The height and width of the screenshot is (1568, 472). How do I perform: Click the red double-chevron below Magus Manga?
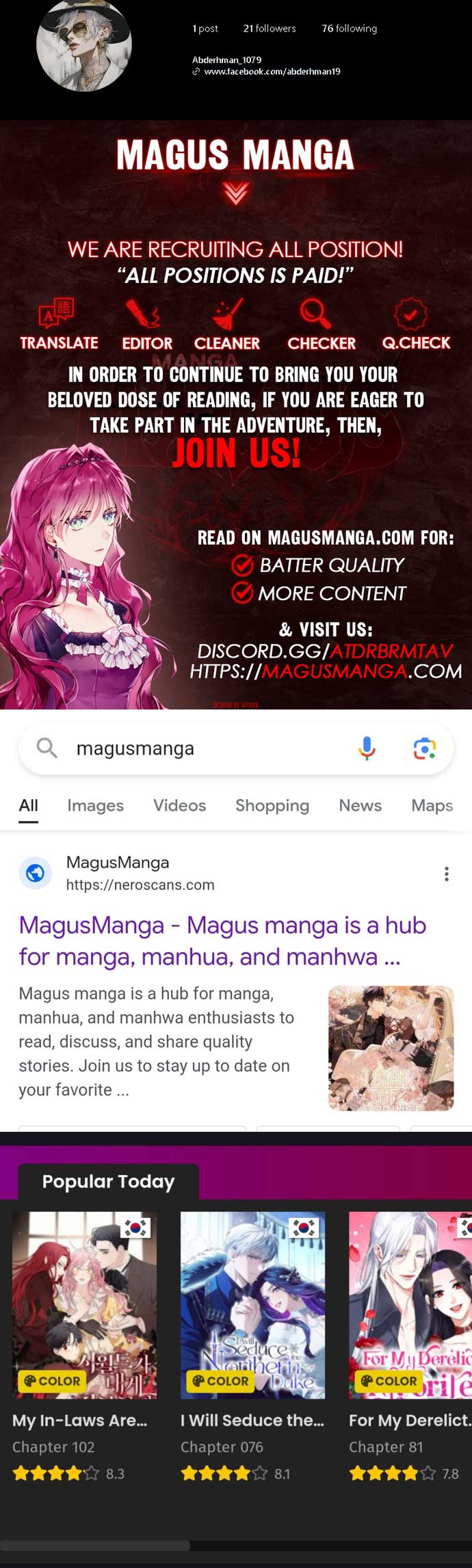point(235,193)
